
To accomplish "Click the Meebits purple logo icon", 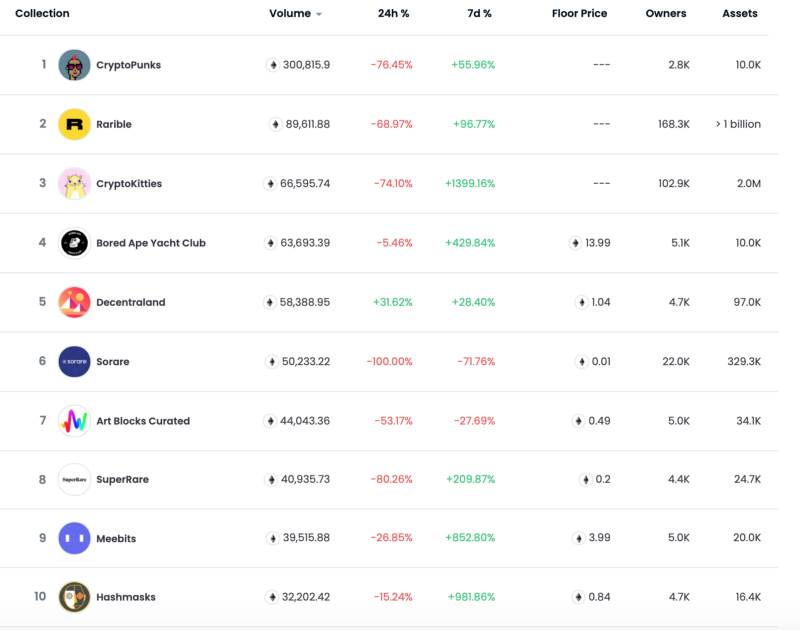I will pyautogui.click(x=74, y=538).
